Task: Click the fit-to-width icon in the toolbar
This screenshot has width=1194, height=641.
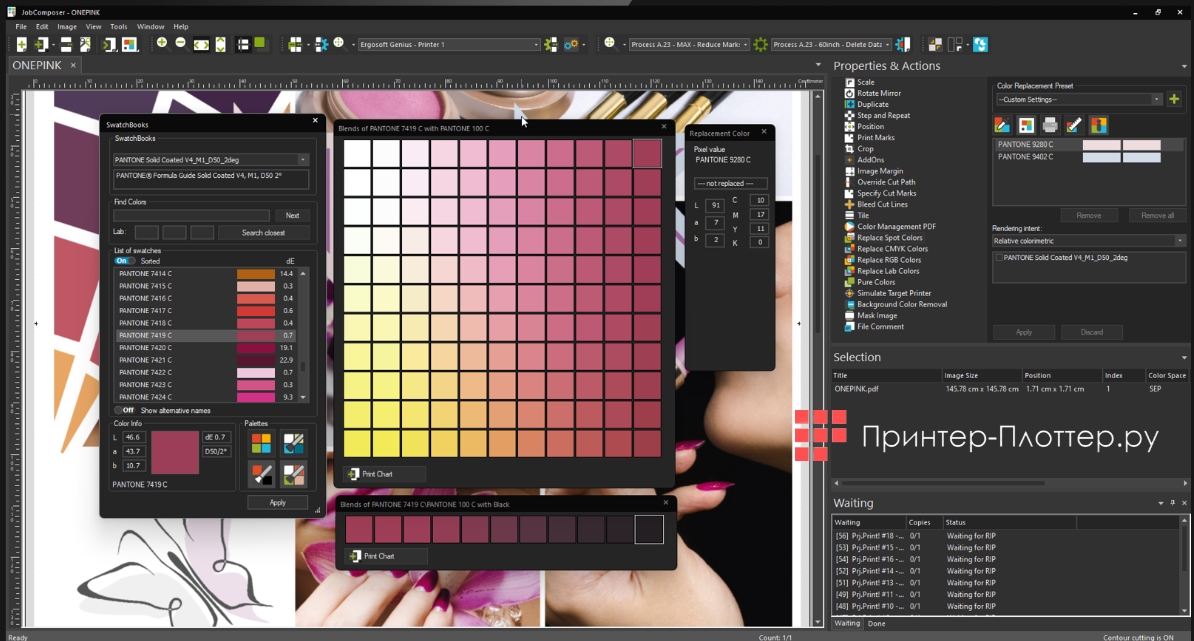Action: 200,44
